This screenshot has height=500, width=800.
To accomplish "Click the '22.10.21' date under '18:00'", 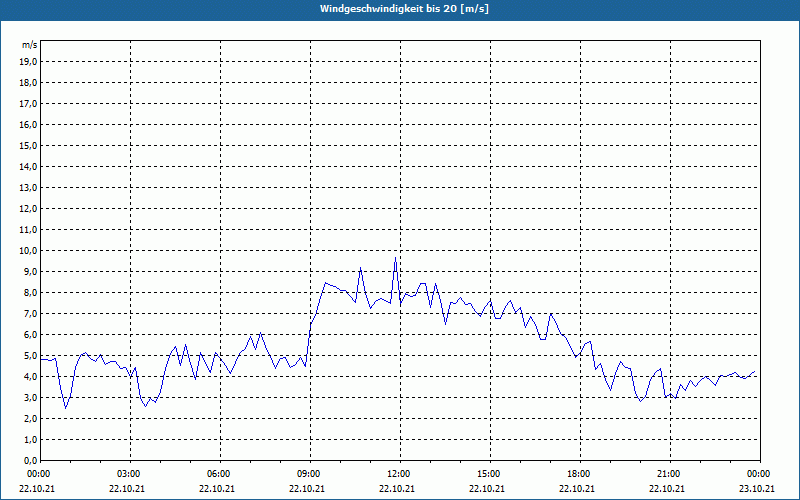I will tap(577, 489).
